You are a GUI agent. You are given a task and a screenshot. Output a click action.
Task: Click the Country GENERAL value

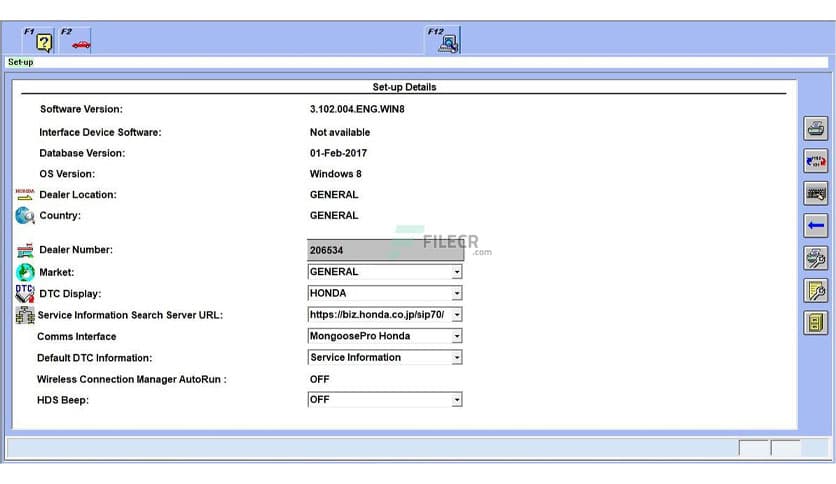(x=334, y=215)
